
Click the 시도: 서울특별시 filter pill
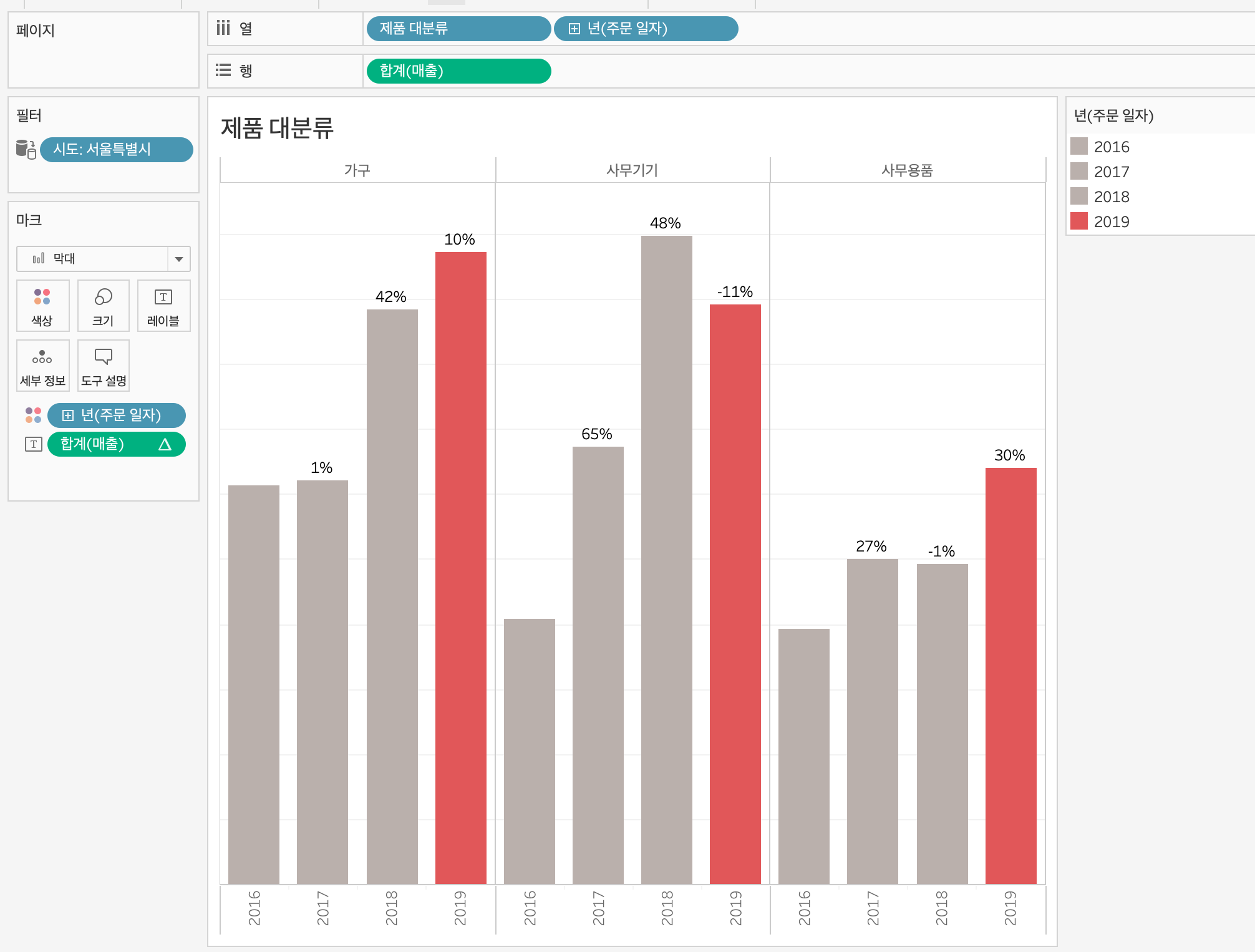(x=117, y=150)
